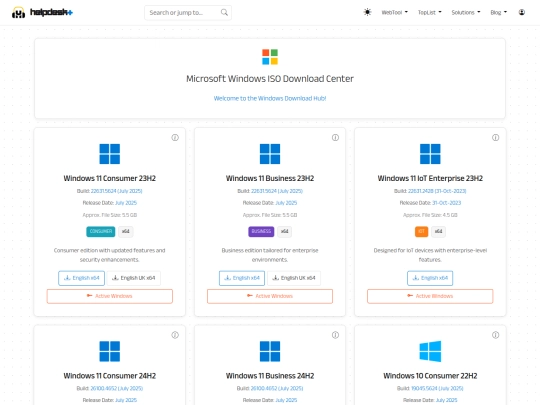The width and height of the screenshot is (540, 405).
Task: Open the WebTool dropdown menu
Action: [x=394, y=12]
